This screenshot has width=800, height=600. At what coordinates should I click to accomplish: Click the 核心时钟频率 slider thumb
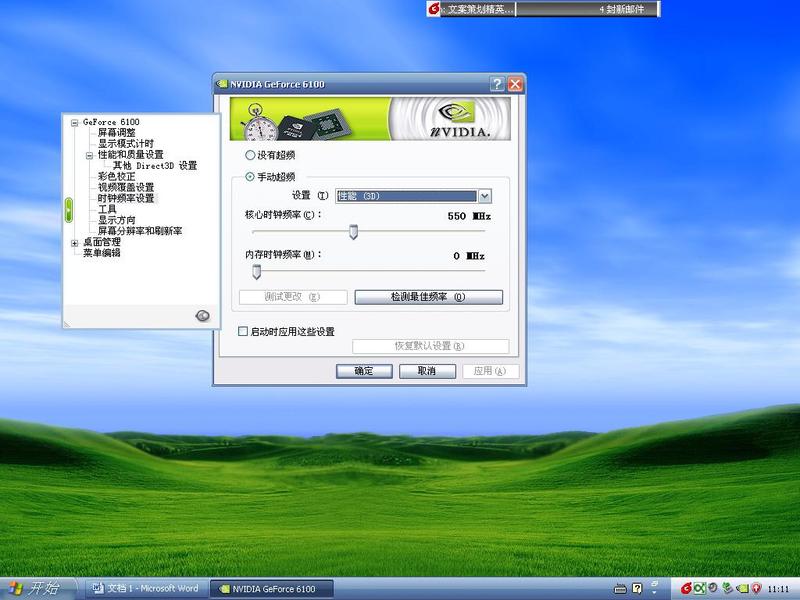(353, 232)
